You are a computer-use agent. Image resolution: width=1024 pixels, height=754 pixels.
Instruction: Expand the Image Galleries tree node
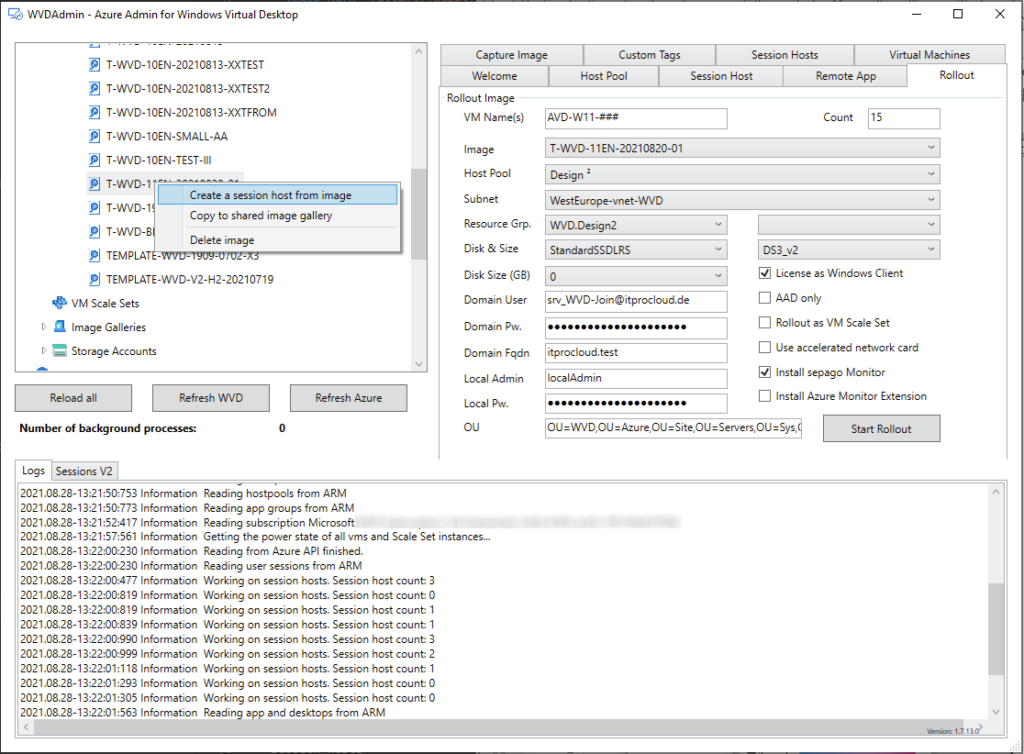(x=43, y=327)
